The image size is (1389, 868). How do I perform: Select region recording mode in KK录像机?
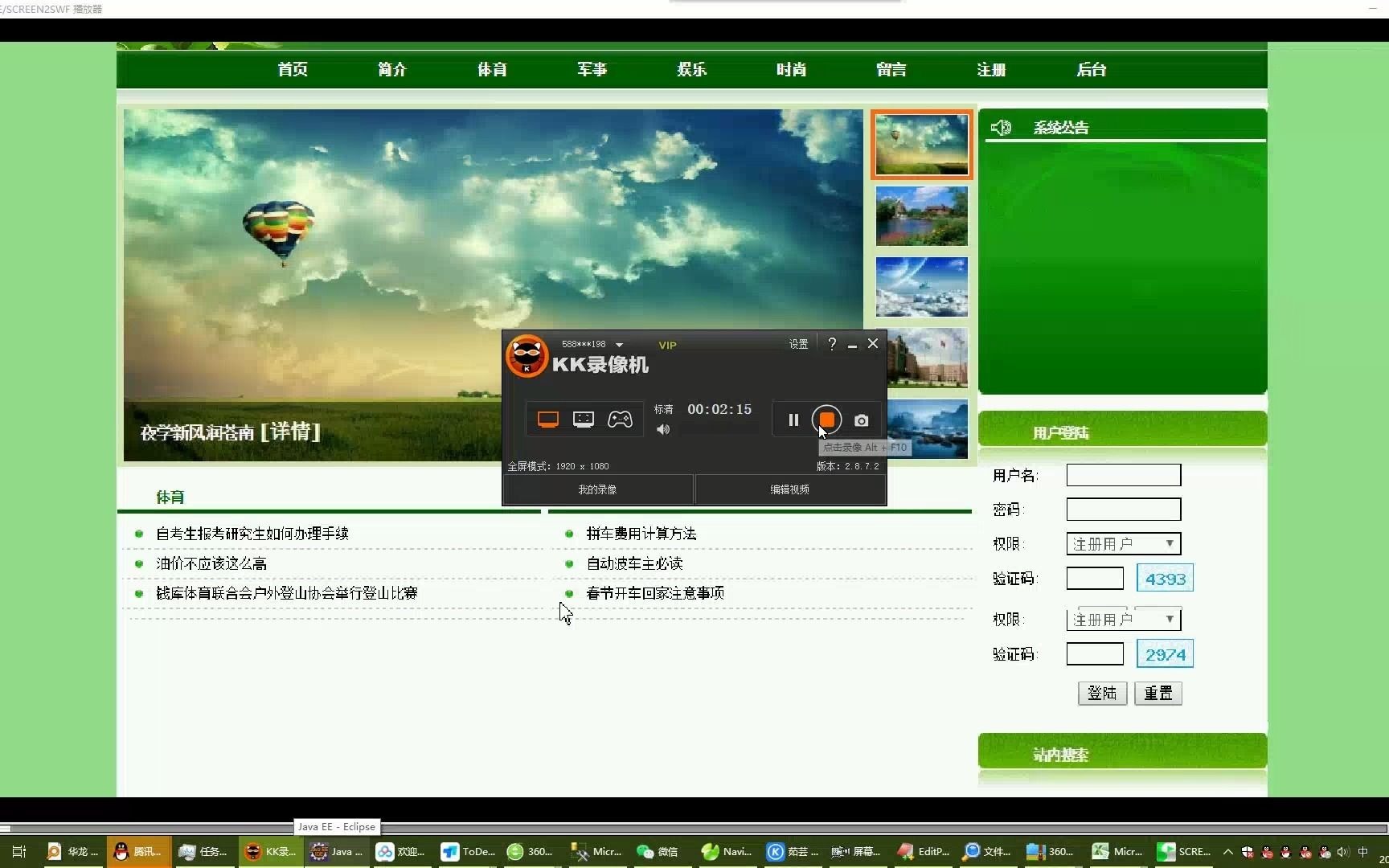click(x=584, y=420)
